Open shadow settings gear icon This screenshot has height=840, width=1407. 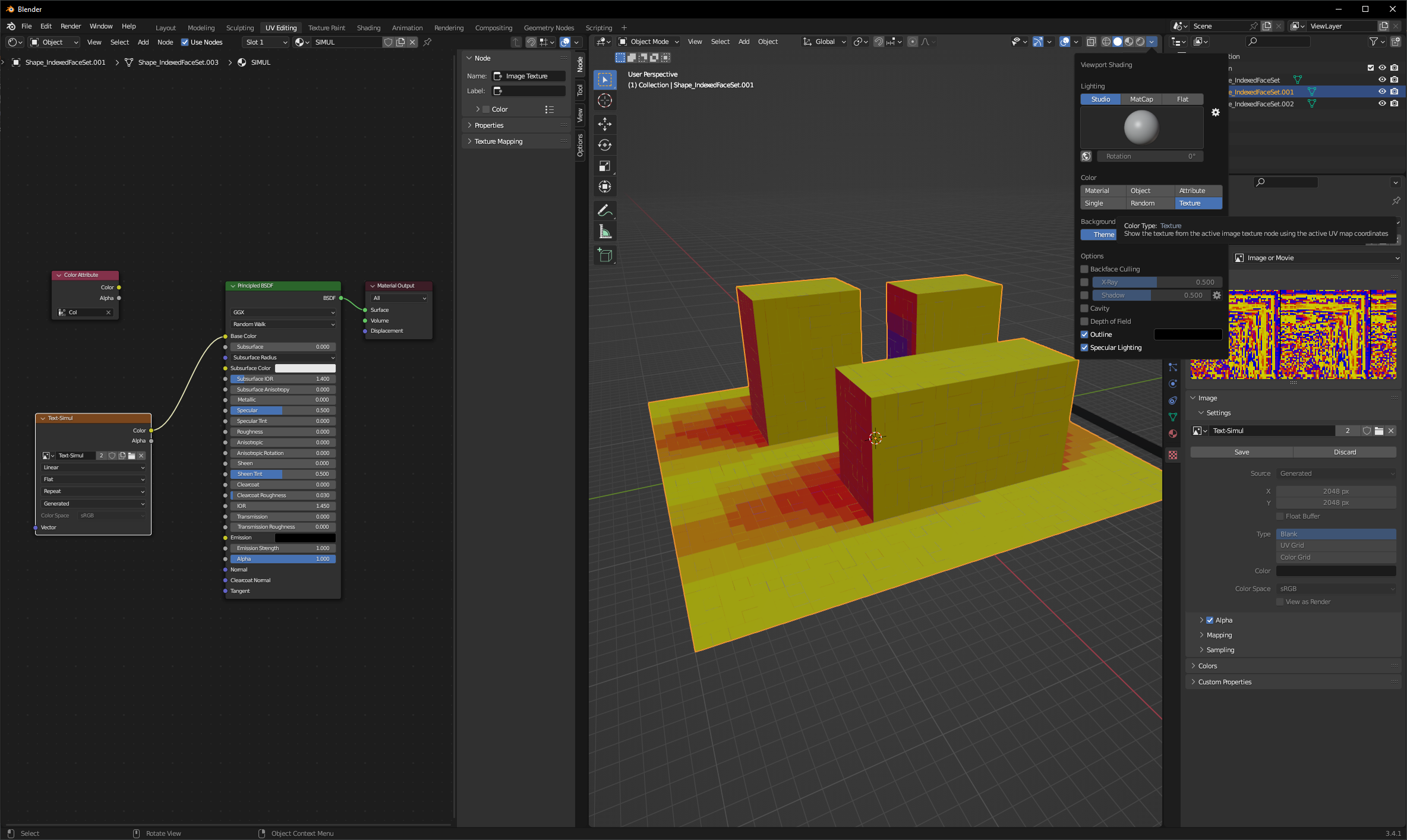[x=1216, y=295]
